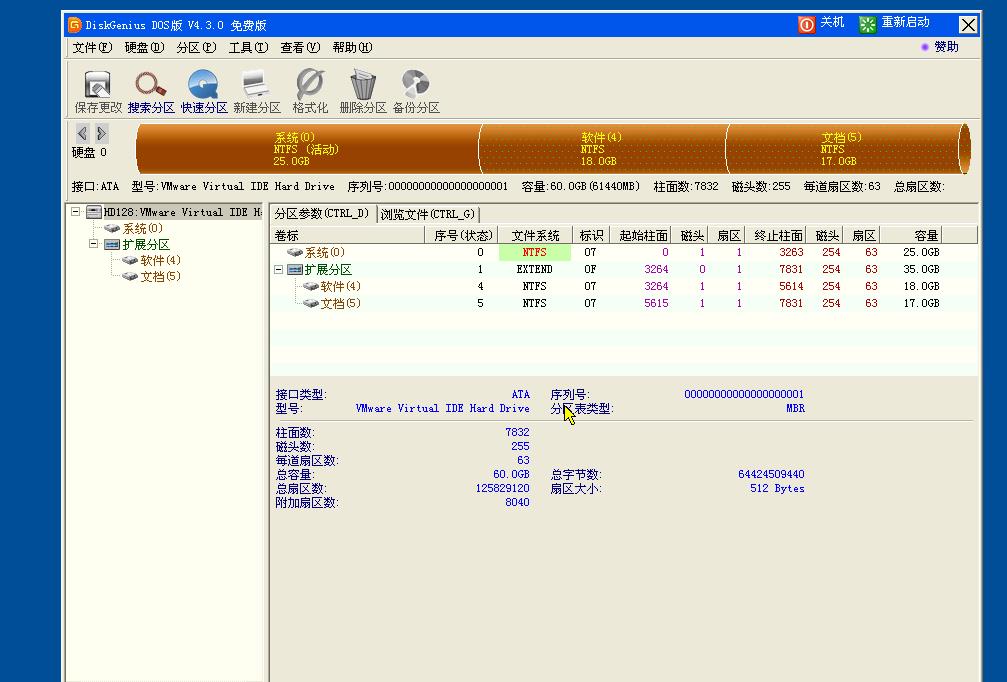Image resolution: width=1007 pixels, height=682 pixels.
Task: Collapse 扩展分区 row in partition table
Action: coord(279,270)
